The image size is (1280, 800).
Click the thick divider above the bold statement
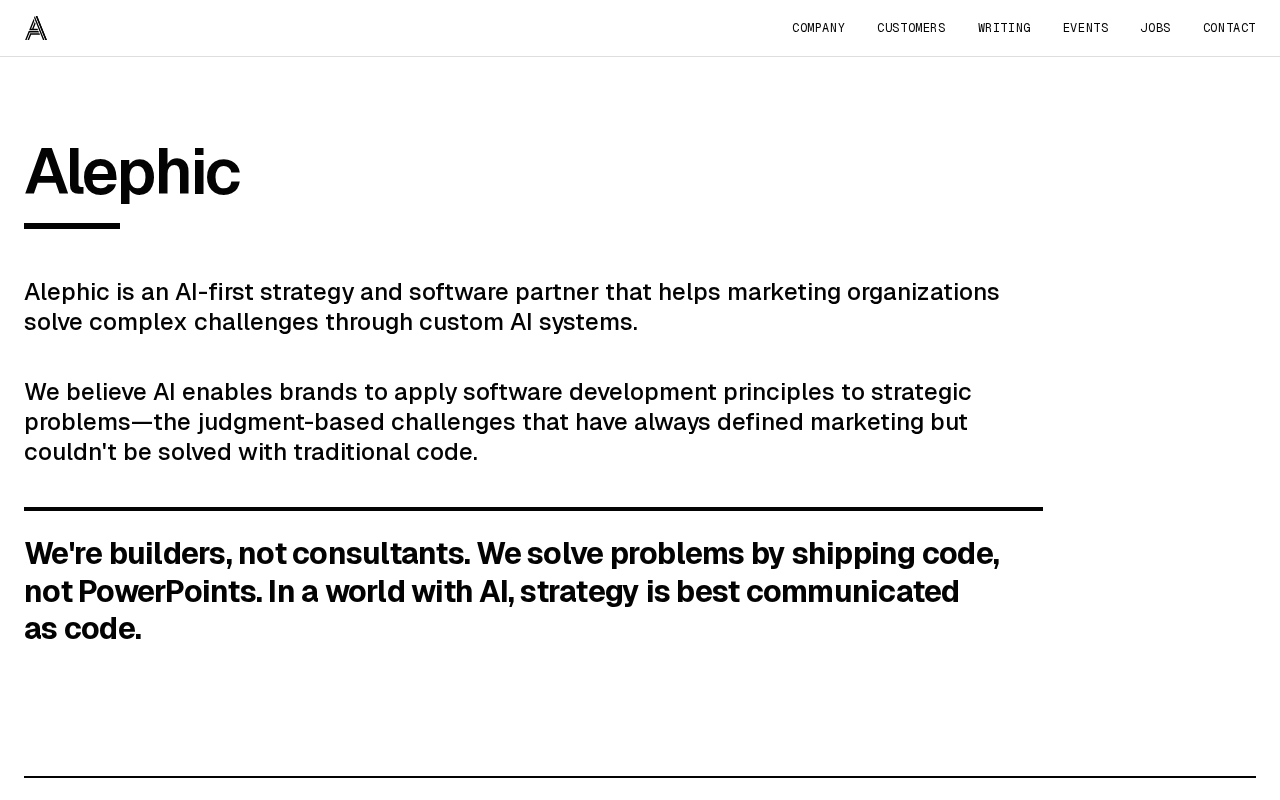(533, 509)
